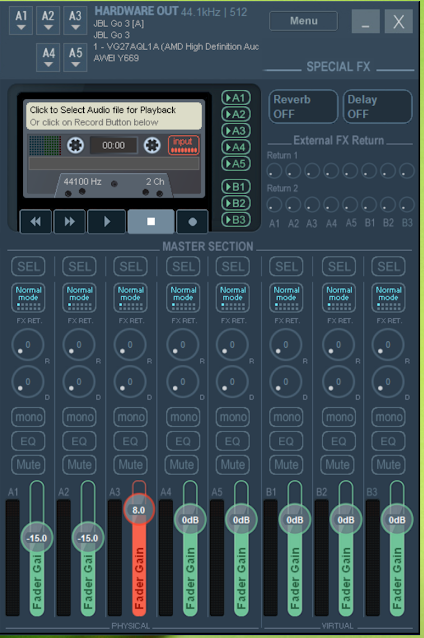Toggle Reverb effect on
The height and width of the screenshot is (638, 424).
pyautogui.click(x=303, y=107)
